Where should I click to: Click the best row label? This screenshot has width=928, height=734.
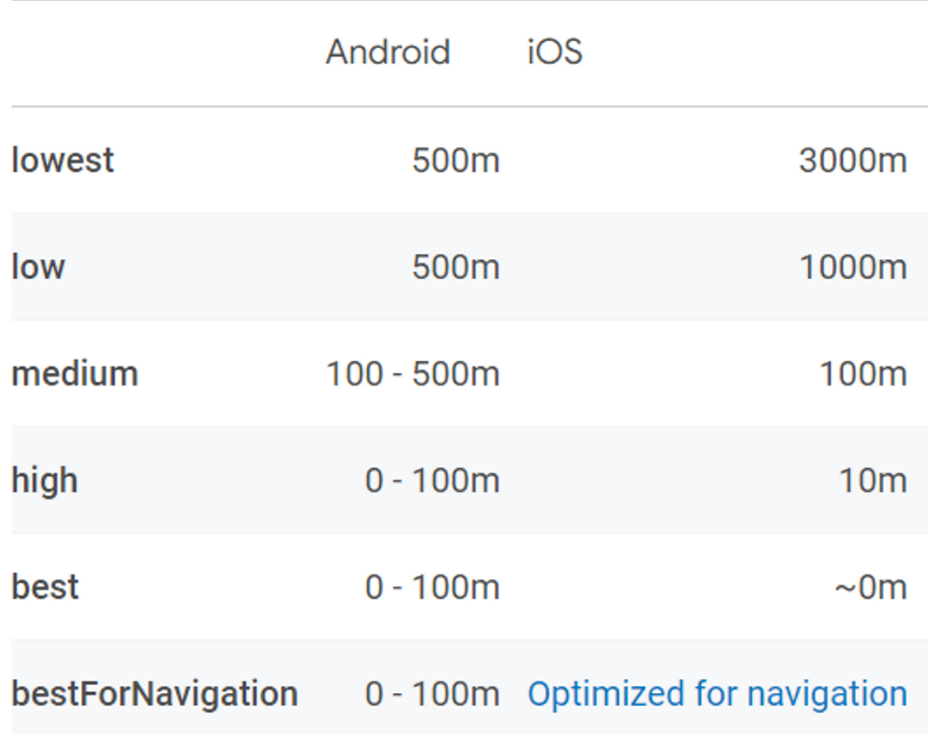[45, 587]
